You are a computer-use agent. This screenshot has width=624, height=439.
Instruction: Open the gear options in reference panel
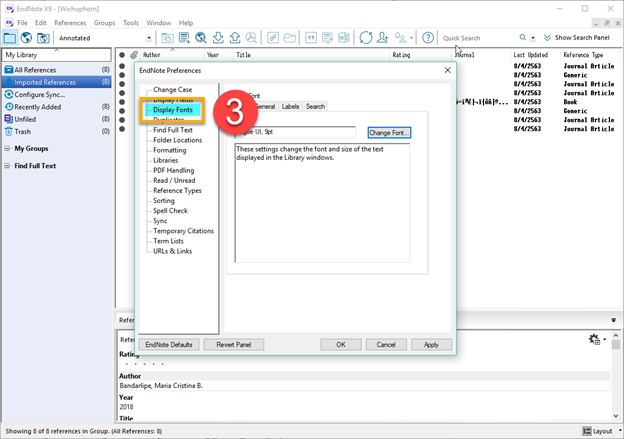coord(597,340)
